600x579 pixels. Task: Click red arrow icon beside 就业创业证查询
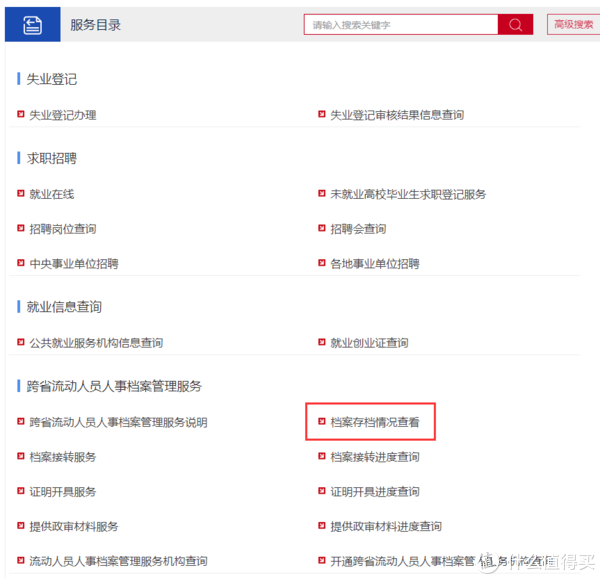pyautogui.click(x=322, y=342)
